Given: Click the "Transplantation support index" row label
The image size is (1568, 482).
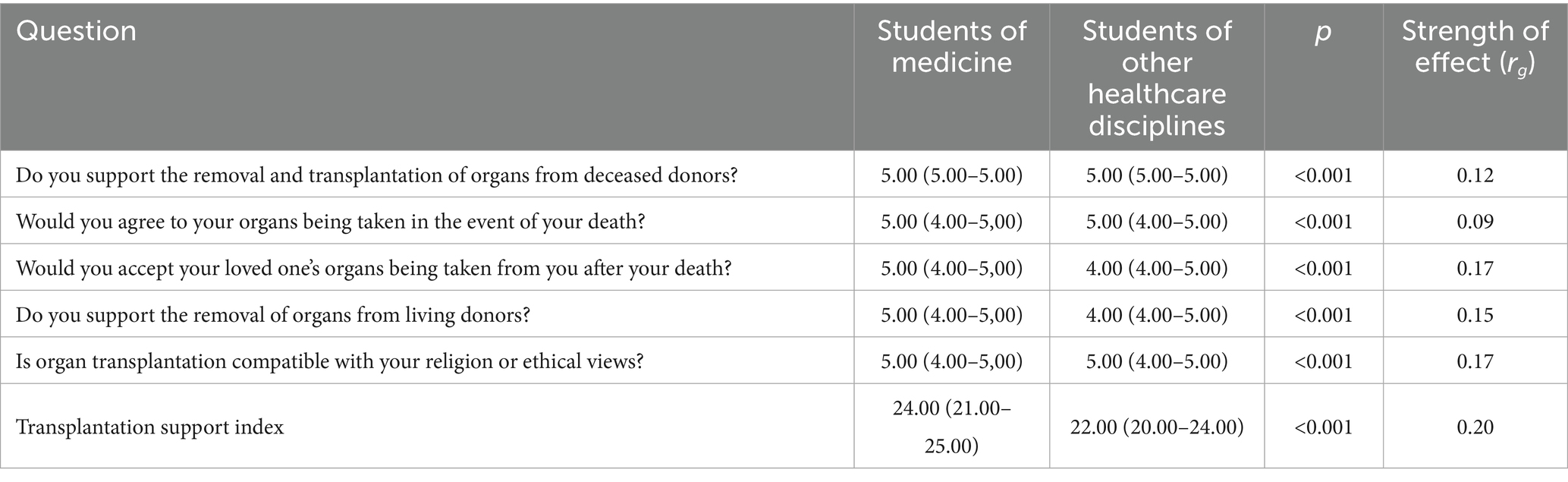Looking at the screenshot, I should (149, 427).
